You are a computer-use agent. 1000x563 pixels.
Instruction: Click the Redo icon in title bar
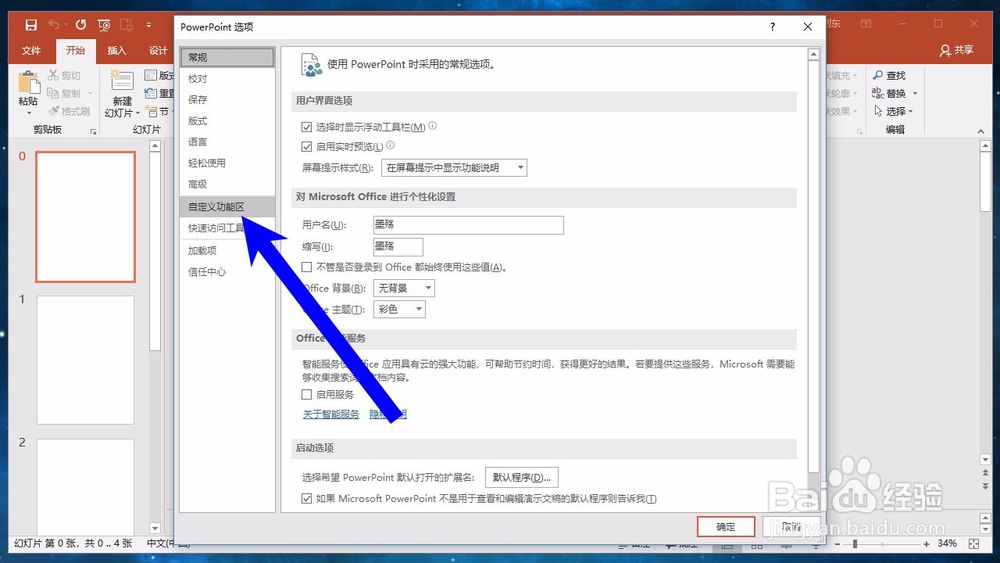pyautogui.click(x=80, y=25)
